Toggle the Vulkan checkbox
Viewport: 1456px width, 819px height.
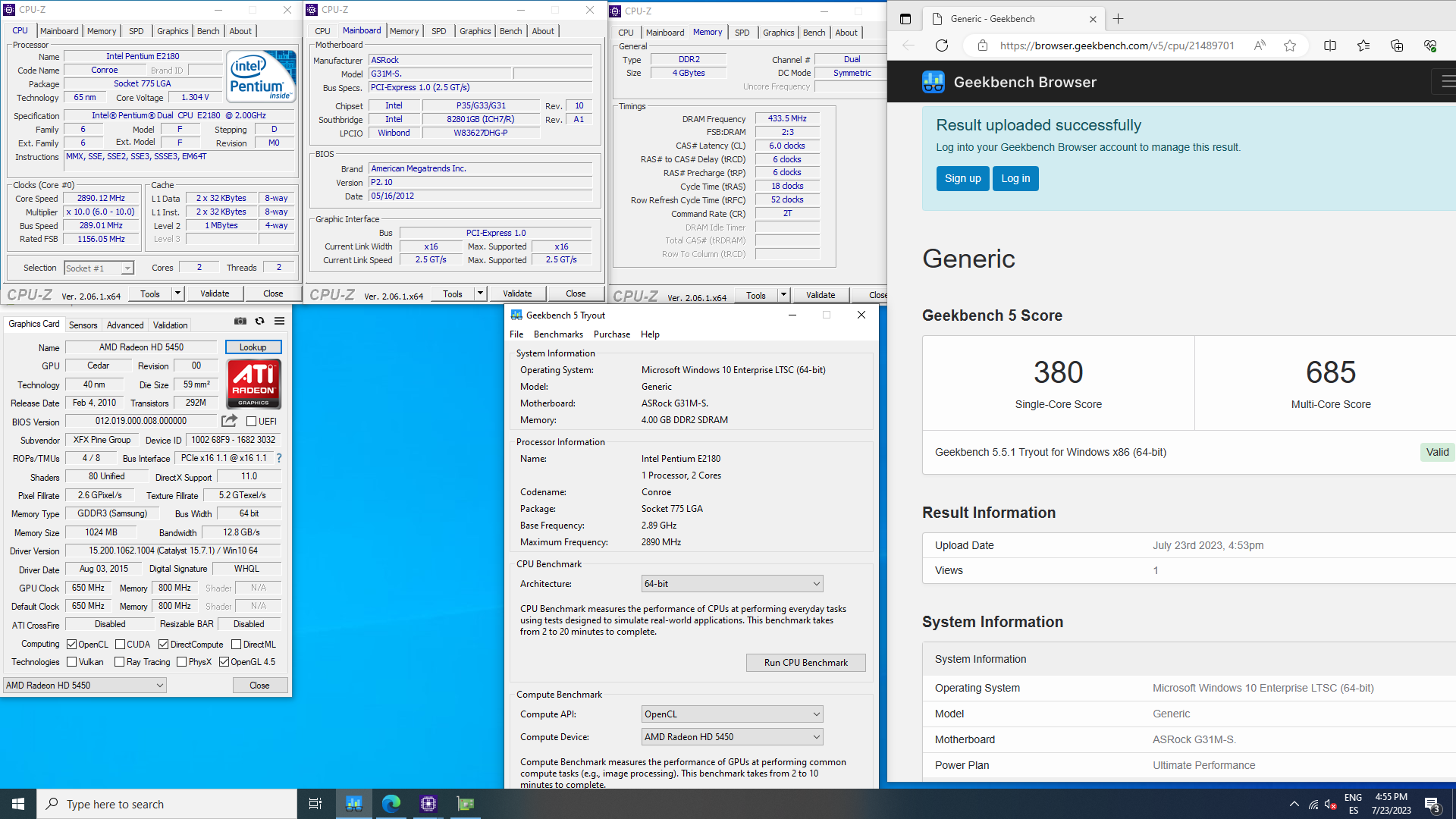pos(71,662)
